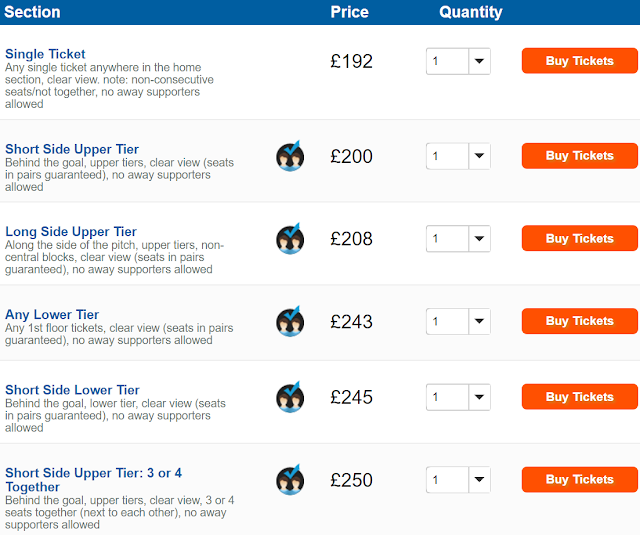The image size is (640, 535).
Task: Click the pairs icon beside Long Side Upper Tier
Action: tap(290, 239)
